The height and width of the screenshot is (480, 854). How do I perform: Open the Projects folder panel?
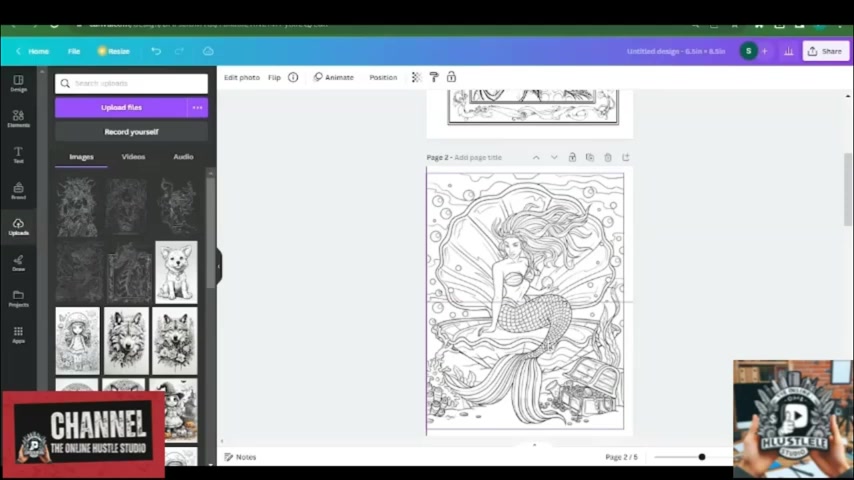(x=19, y=299)
